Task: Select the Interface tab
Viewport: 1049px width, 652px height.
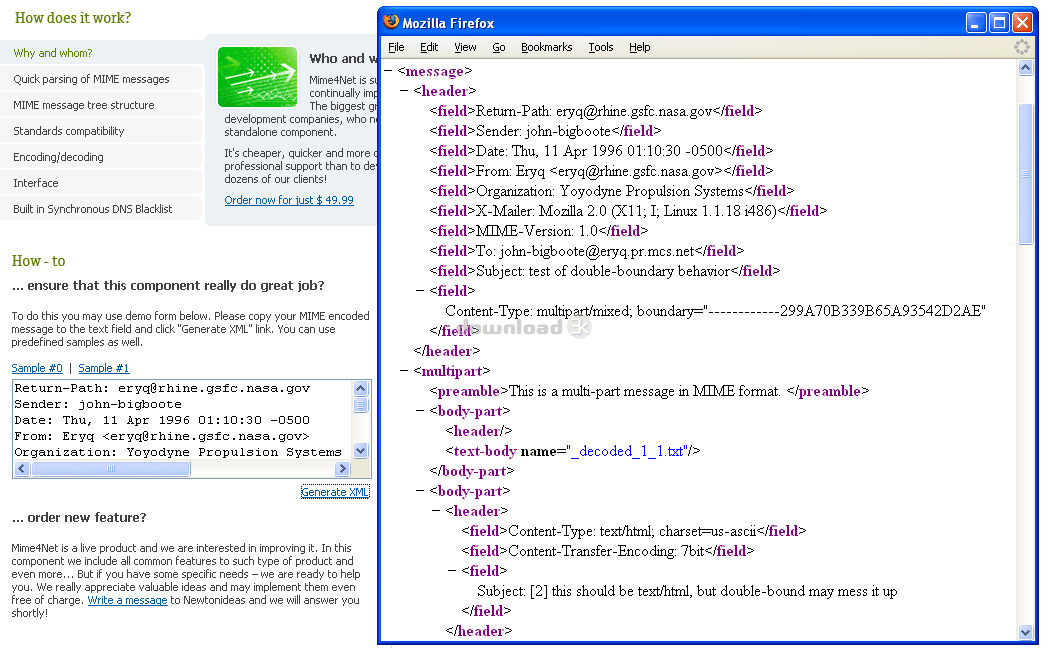Action: point(102,183)
